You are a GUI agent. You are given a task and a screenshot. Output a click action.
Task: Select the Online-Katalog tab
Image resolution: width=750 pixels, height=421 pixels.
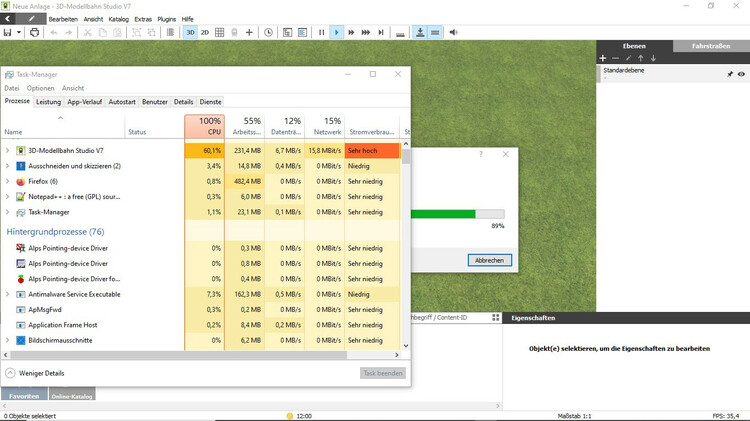pyautogui.click(x=72, y=395)
